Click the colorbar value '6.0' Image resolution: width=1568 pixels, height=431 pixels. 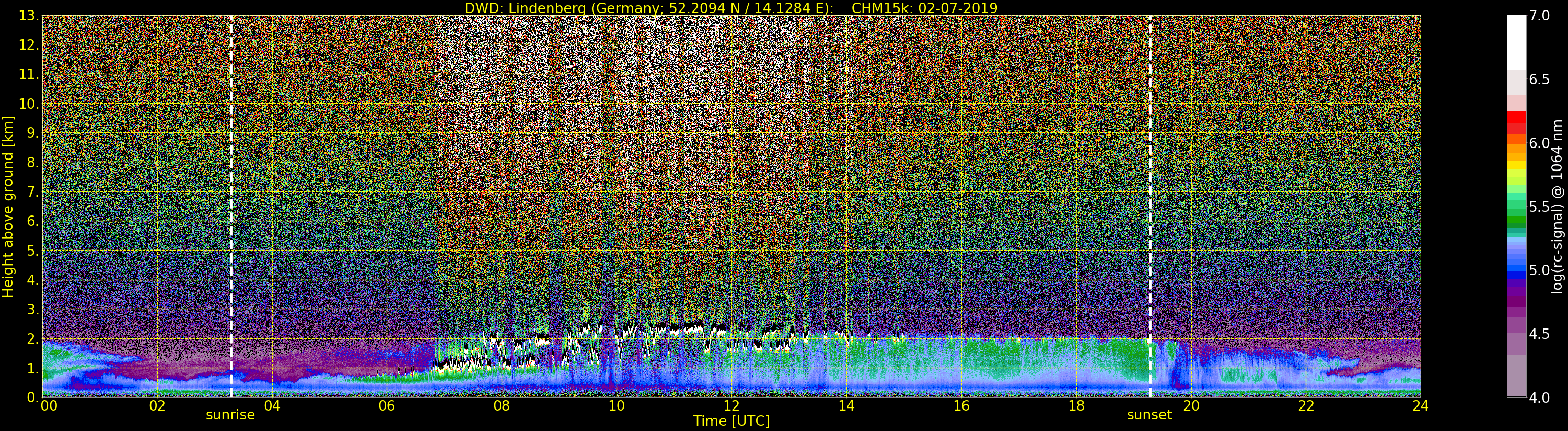tap(1539, 143)
